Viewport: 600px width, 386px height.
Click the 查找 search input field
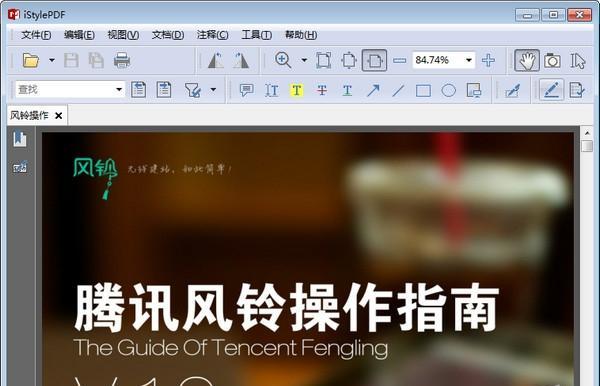click(x=66, y=90)
